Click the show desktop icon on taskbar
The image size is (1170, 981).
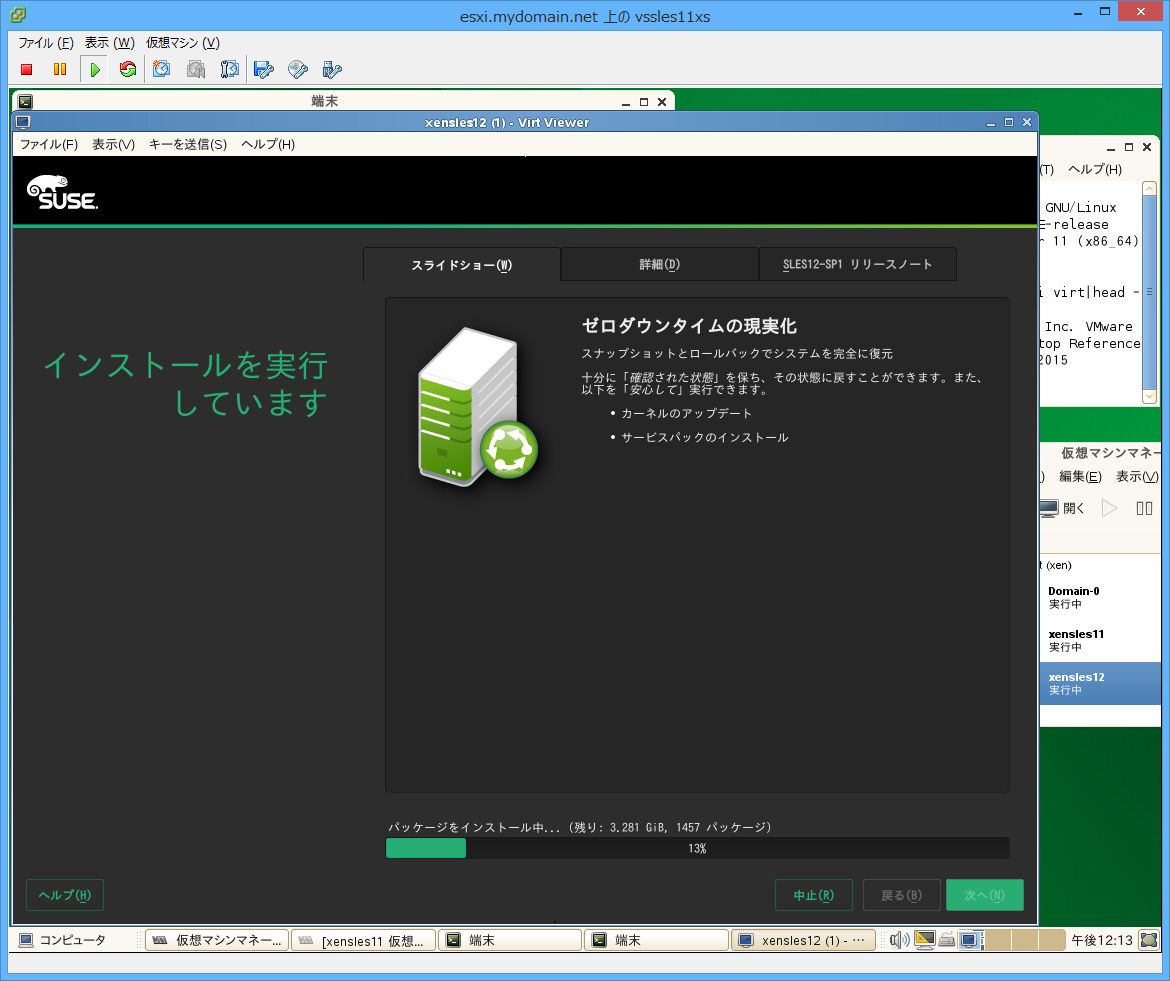[1149, 940]
